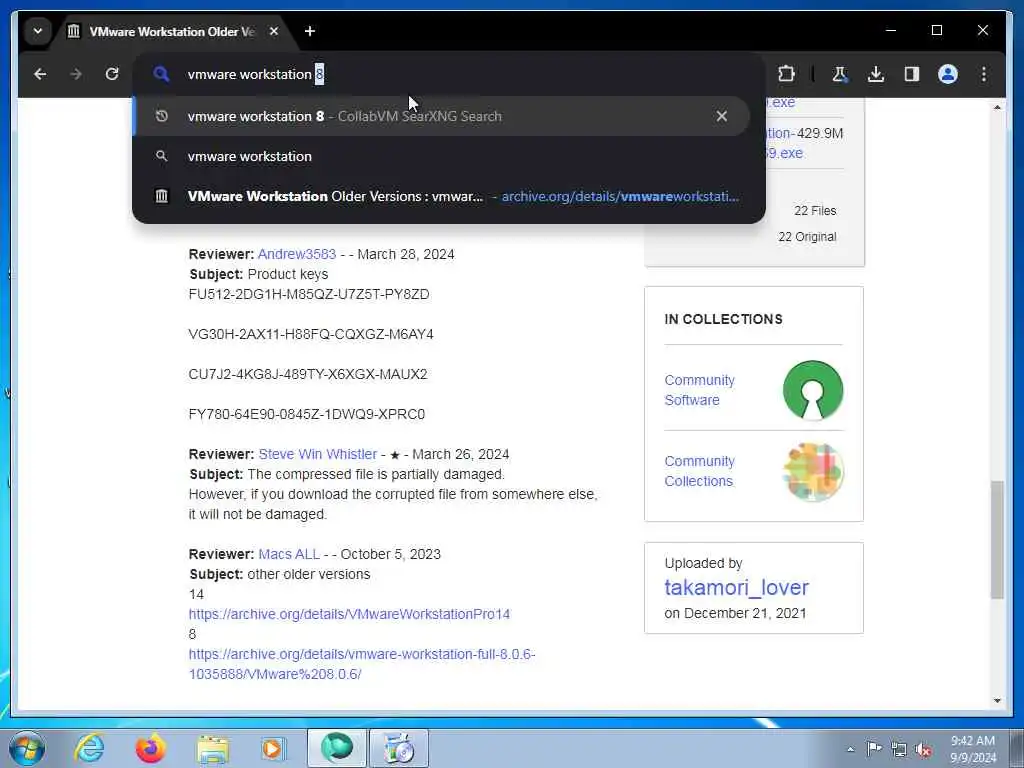Screen dimensions: 1024x768
Task: Open reviewer Andrew3583's profile link
Action: [296, 254]
